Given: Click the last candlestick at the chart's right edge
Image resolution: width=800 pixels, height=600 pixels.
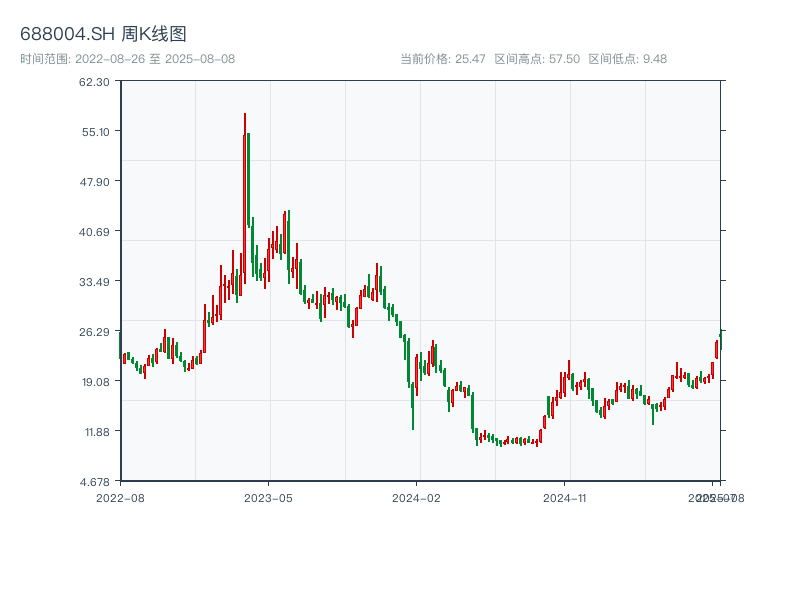Looking at the screenshot, I should (x=720, y=340).
